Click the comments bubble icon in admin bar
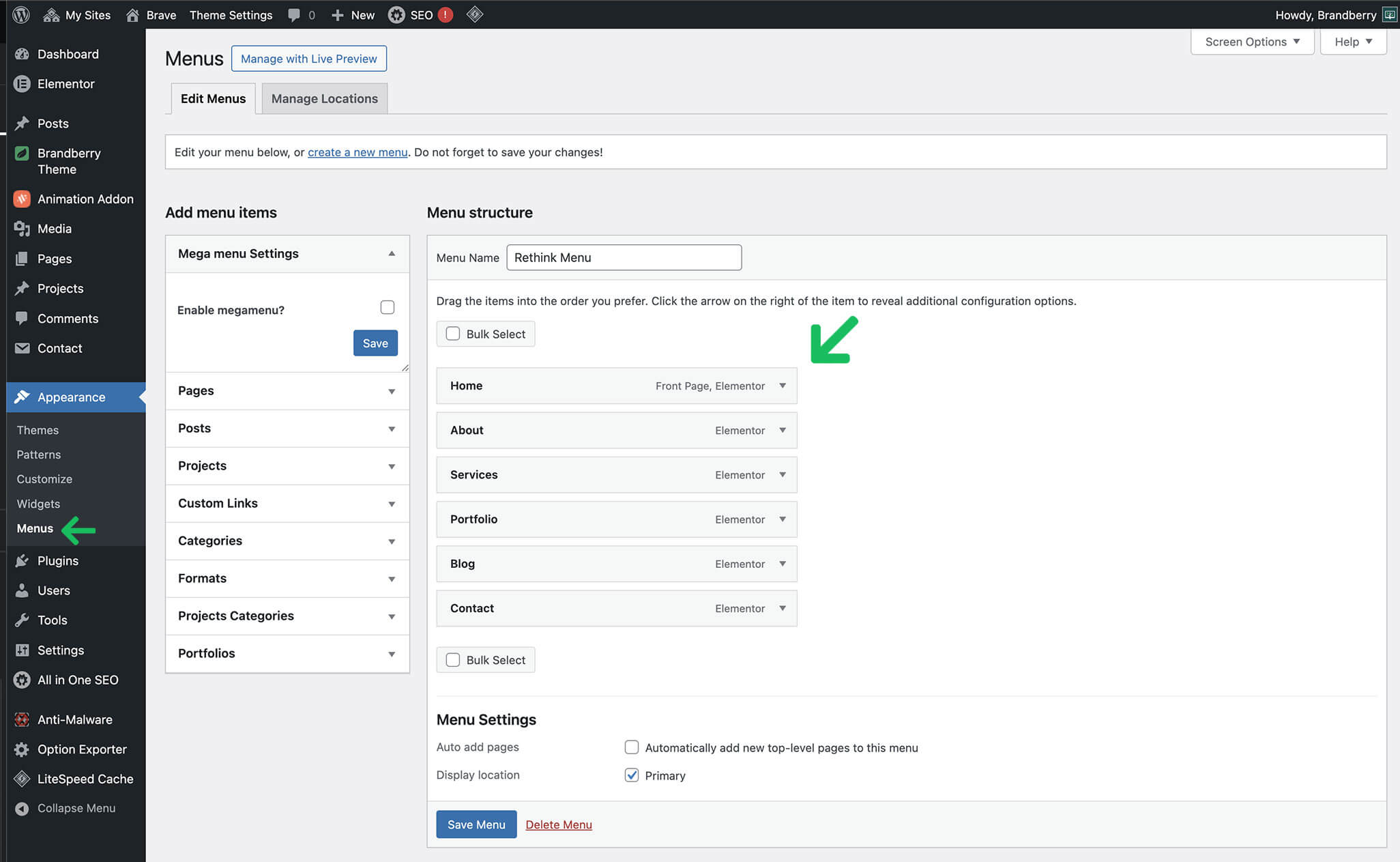This screenshot has width=1400, height=862. (294, 14)
